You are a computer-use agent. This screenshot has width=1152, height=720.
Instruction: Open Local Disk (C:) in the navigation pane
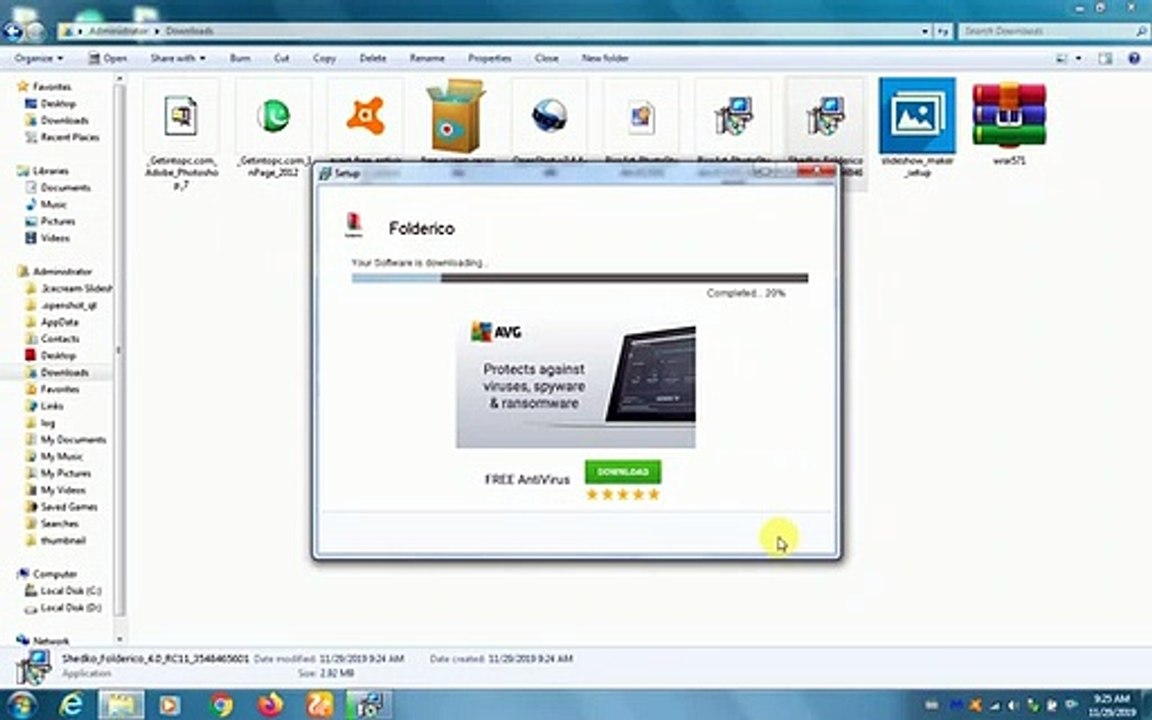[x=63, y=591]
